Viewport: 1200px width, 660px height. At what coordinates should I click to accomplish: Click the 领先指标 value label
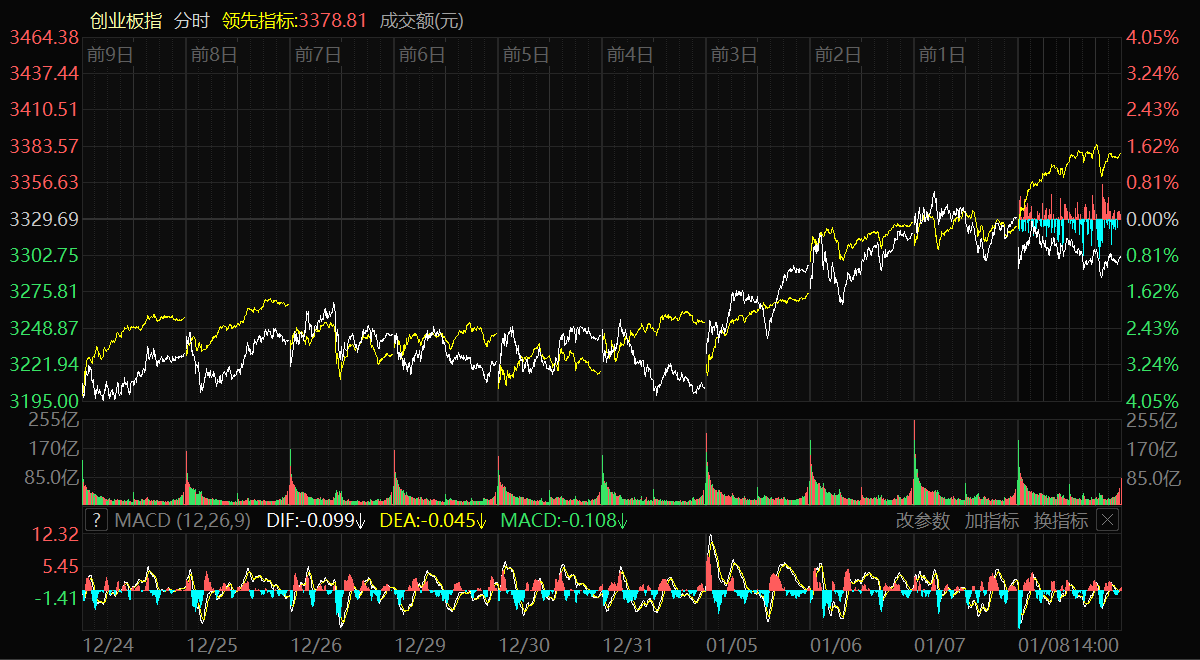pyautogui.click(x=295, y=20)
